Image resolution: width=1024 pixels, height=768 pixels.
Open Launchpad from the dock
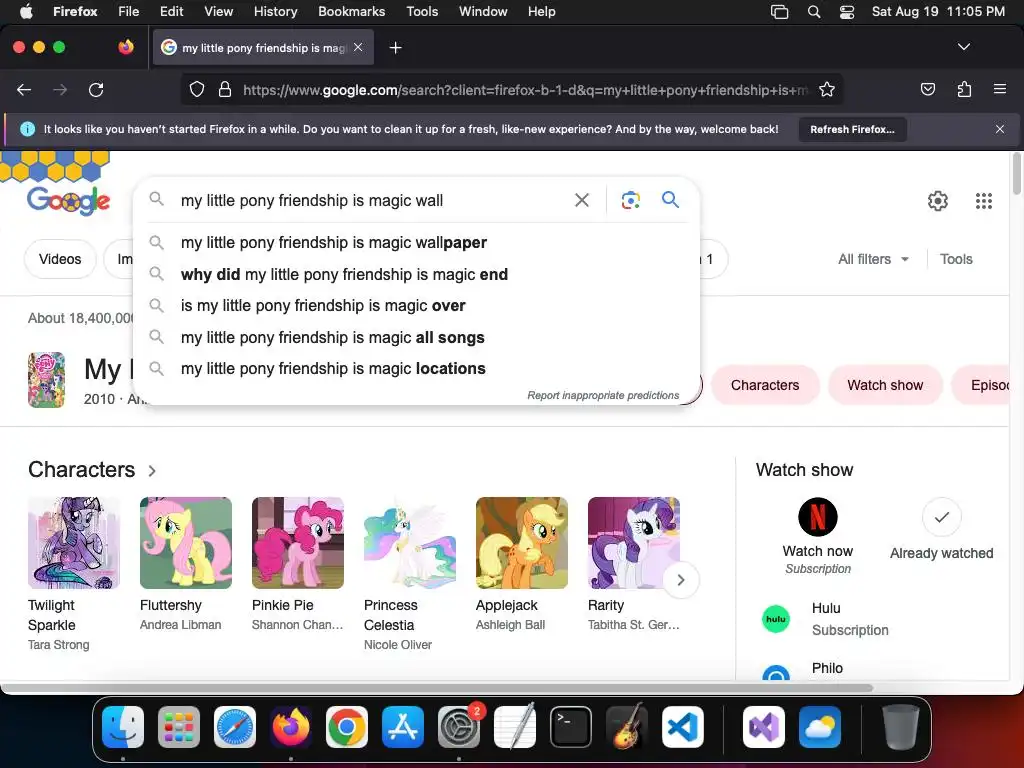coord(179,727)
